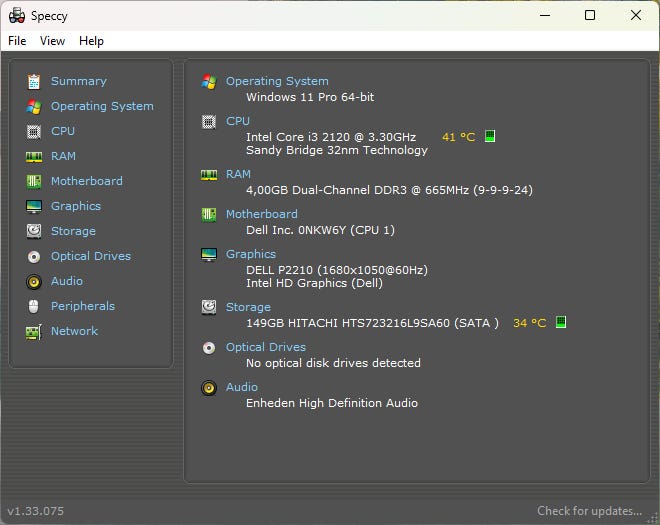
Task: Click the Motherboard icon in sidebar
Action: 34,181
